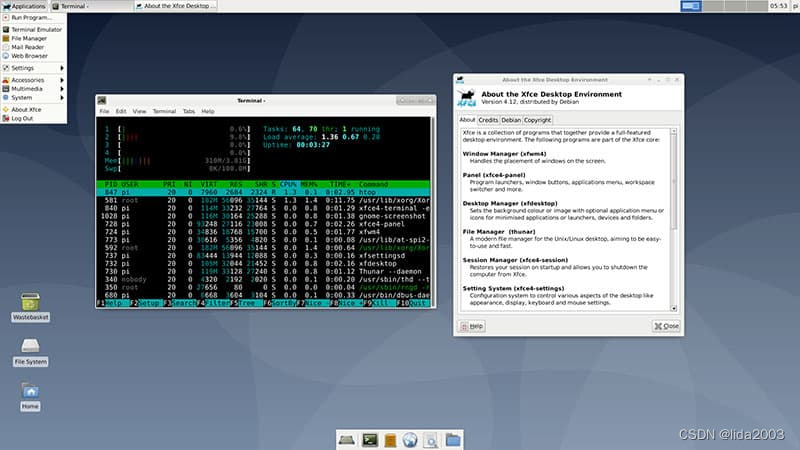
Task: Open Help menu in Terminal window
Action: click(x=208, y=111)
